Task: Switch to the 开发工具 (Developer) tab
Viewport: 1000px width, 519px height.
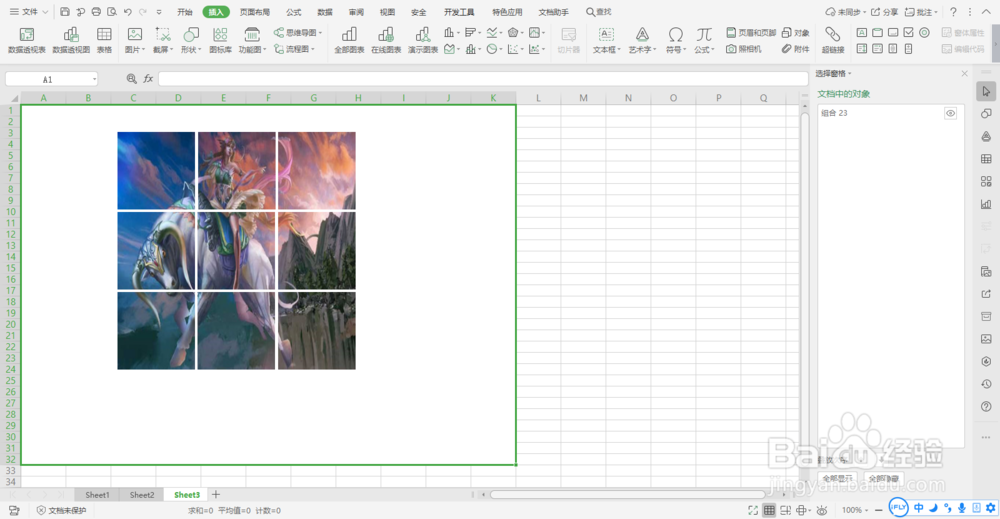Action: click(x=459, y=12)
